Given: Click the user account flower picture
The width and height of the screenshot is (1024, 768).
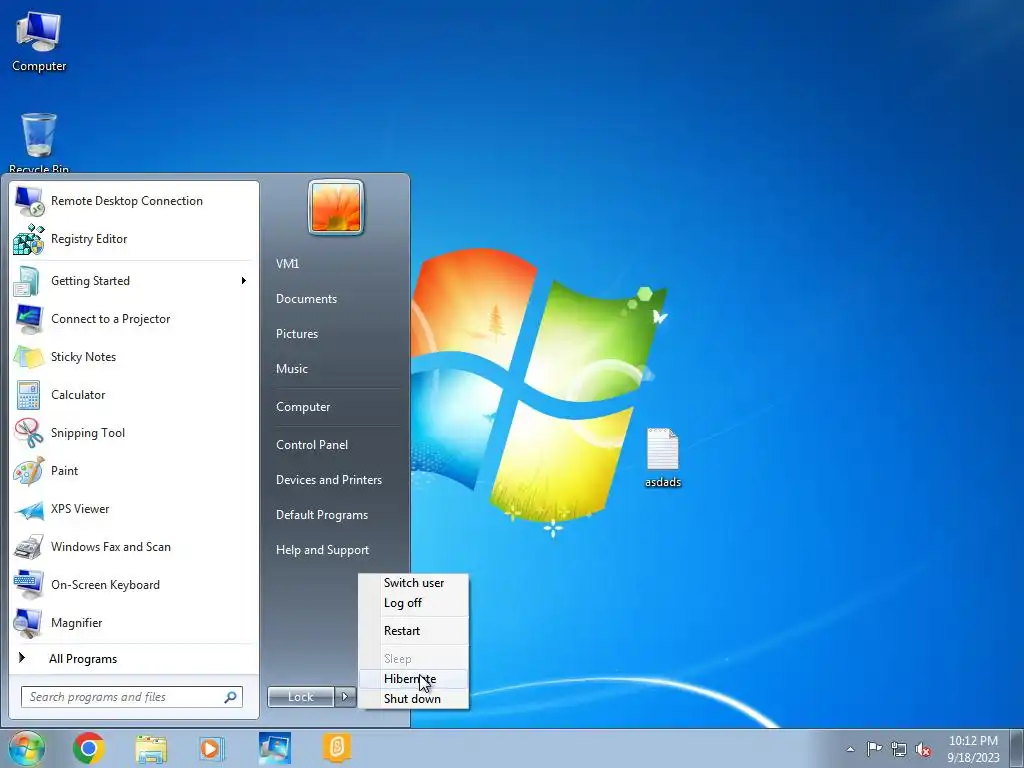Looking at the screenshot, I should [336, 207].
